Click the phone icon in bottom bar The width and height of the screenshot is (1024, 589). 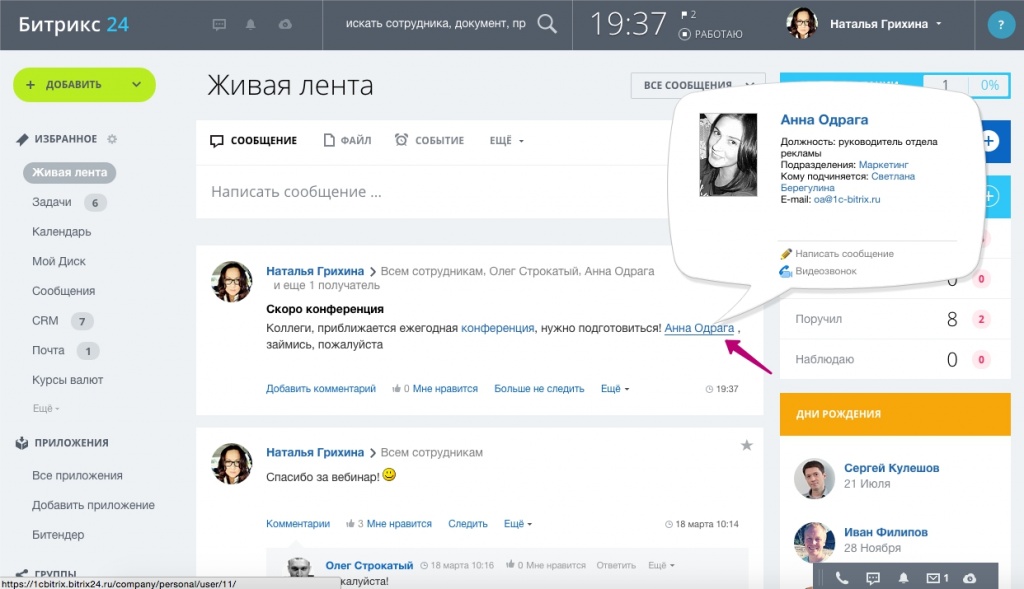(x=842, y=578)
